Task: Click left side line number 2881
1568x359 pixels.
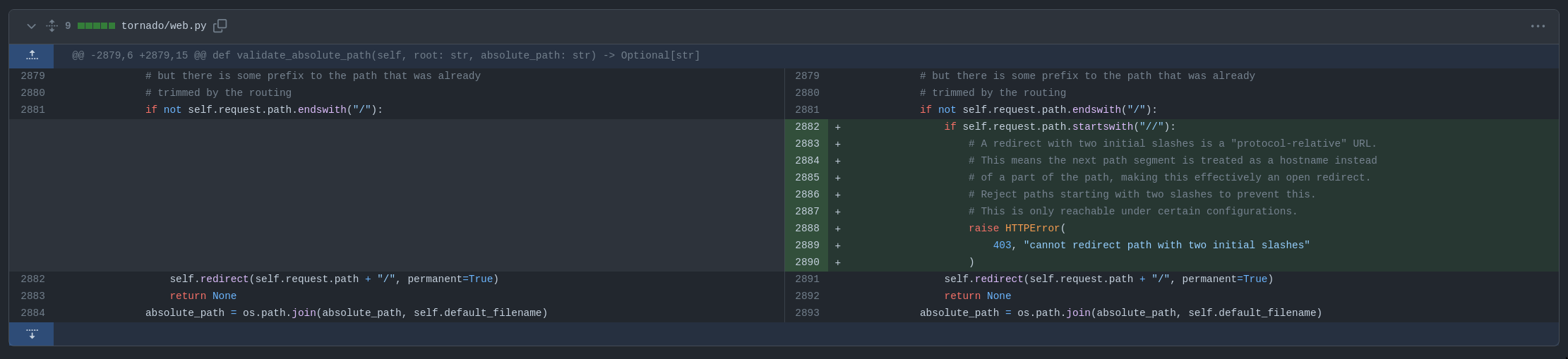Action: click(32, 110)
